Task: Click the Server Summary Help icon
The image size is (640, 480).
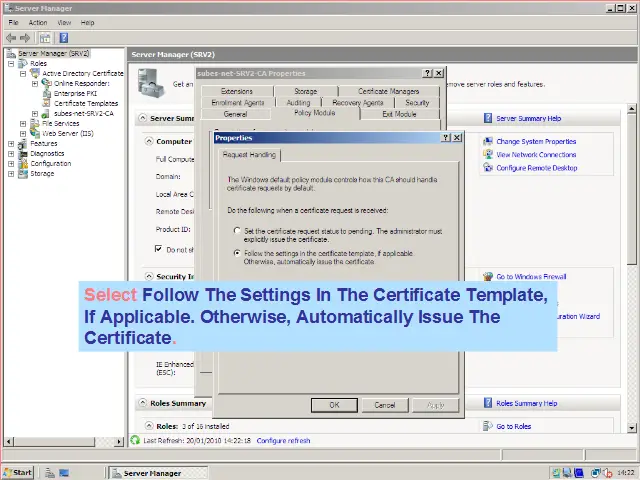Action: [x=488, y=118]
